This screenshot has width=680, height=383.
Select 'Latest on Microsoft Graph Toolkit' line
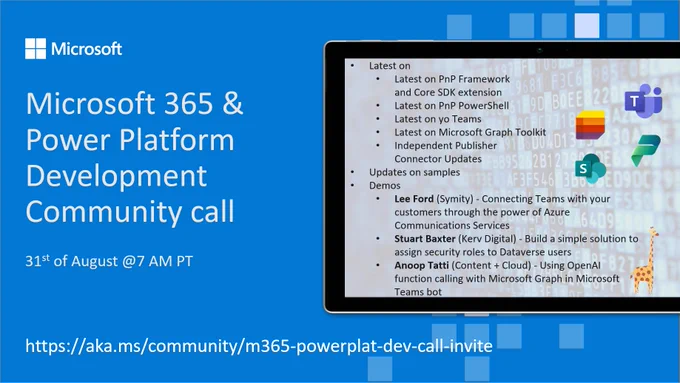click(x=470, y=132)
